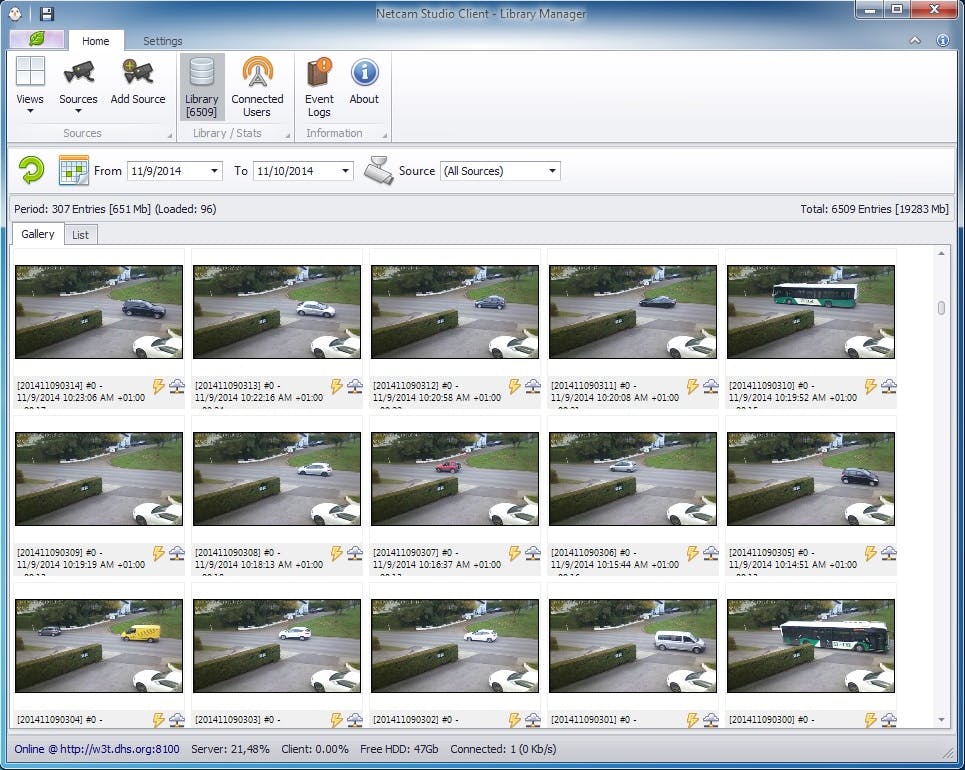Toggle the green leaf application button

(36, 40)
